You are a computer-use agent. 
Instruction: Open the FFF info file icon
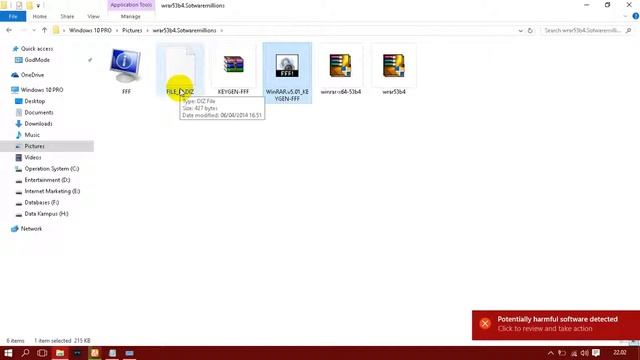126,66
